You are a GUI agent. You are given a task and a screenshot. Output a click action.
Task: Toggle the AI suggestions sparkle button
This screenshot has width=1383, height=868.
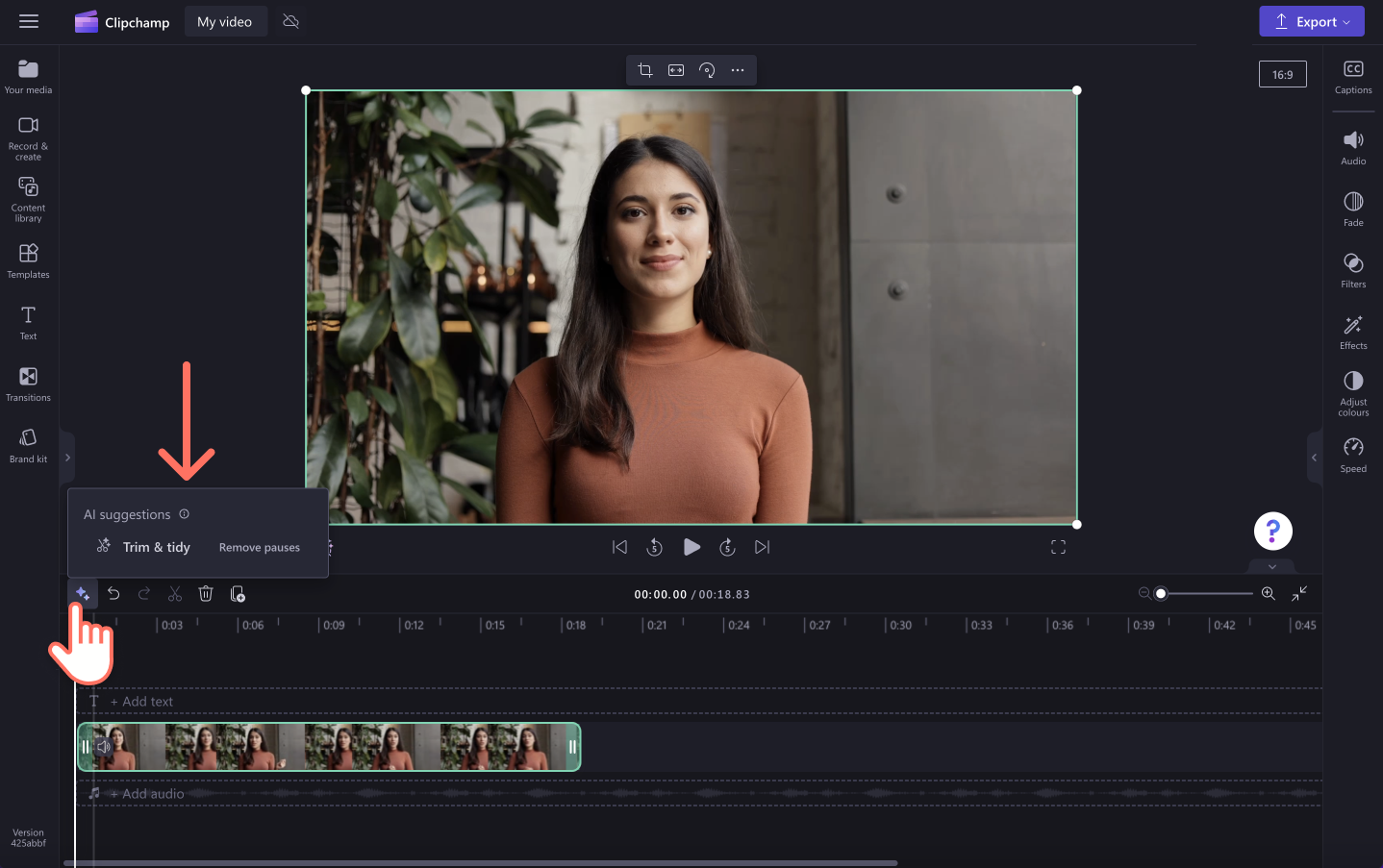pos(82,594)
